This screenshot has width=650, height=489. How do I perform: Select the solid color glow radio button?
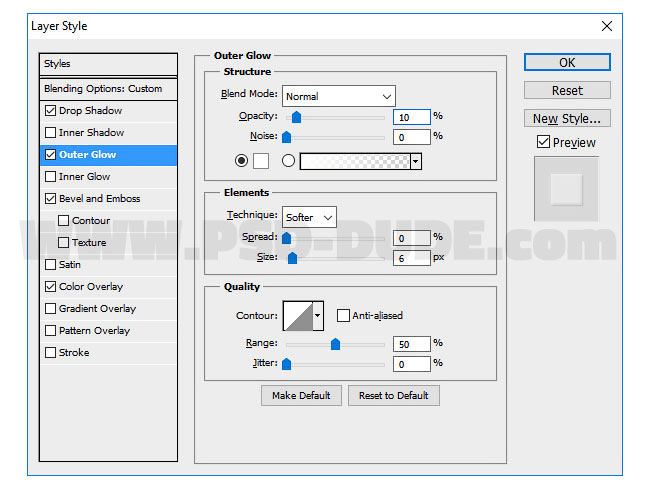pos(241,160)
